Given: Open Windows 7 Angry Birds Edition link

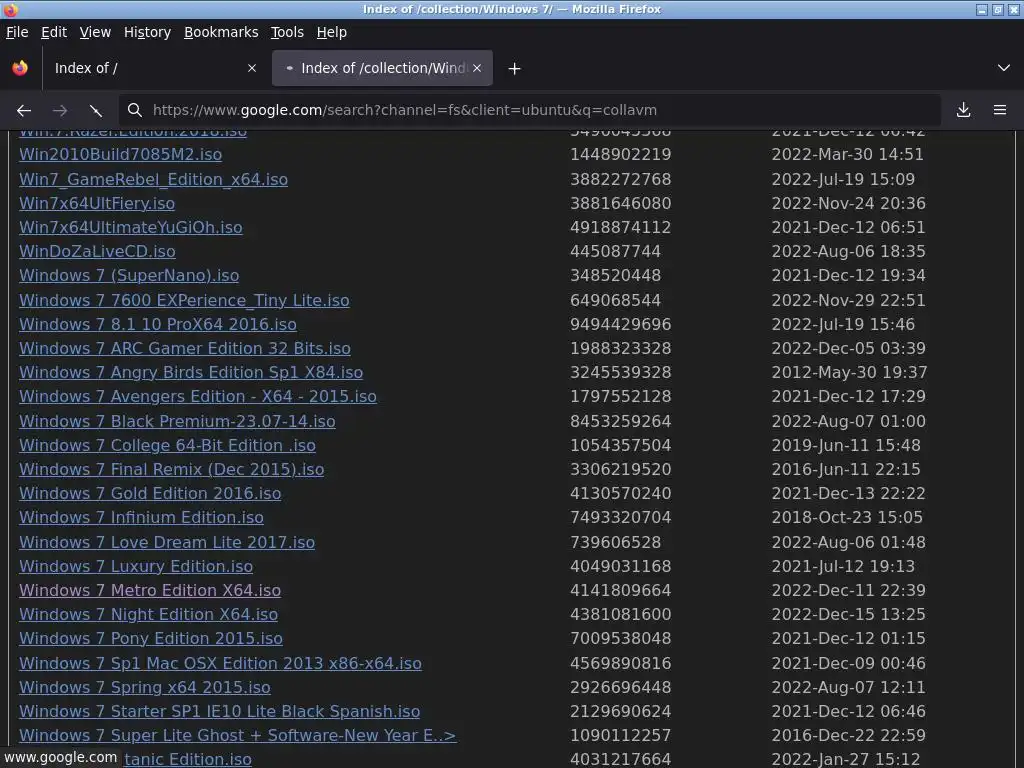Looking at the screenshot, I should click(191, 373).
